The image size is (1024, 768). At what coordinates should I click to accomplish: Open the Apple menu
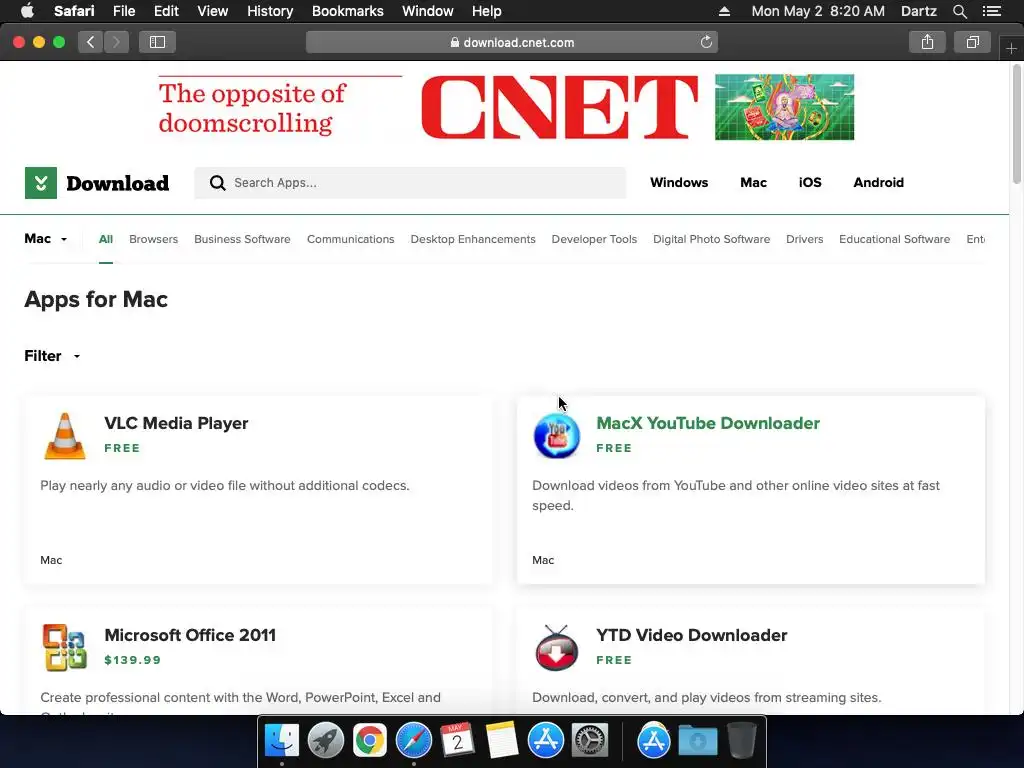point(27,11)
